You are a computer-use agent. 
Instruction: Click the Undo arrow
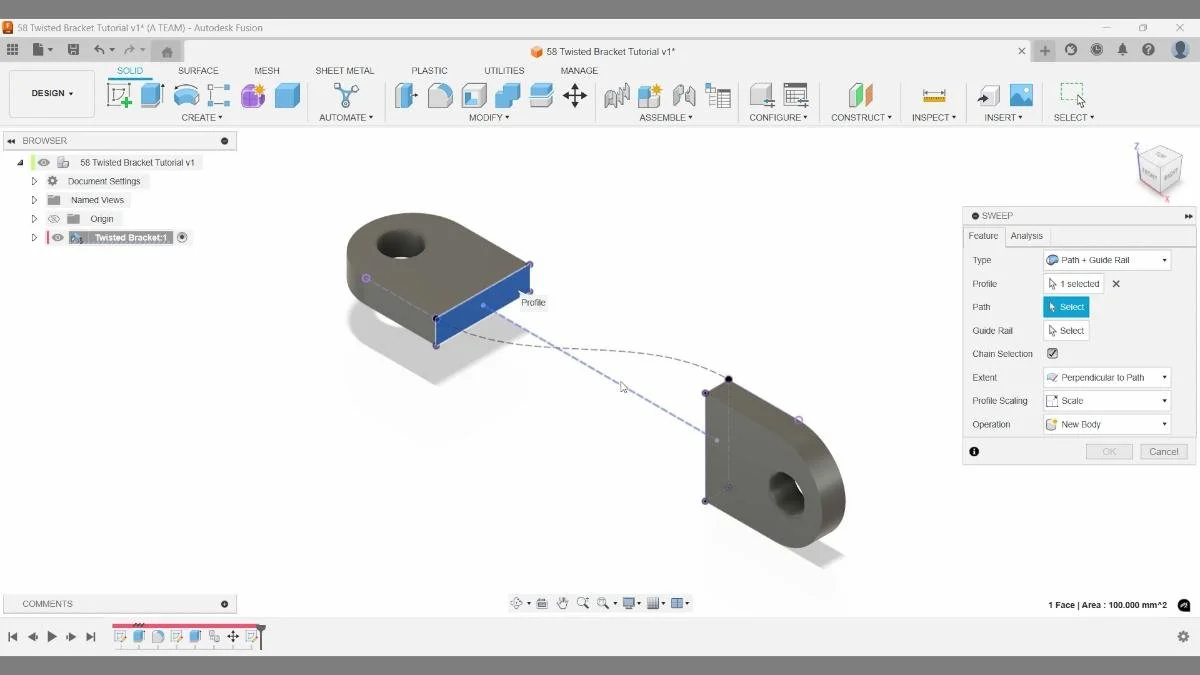[x=99, y=50]
